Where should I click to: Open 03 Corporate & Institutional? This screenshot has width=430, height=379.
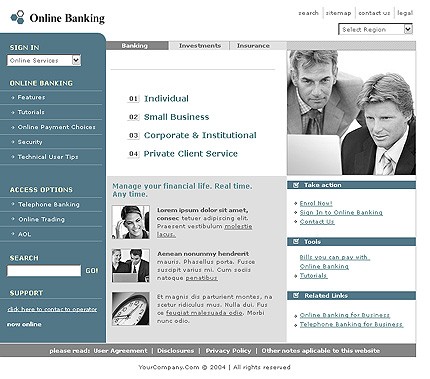pyautogui.click(x=192, y=135)
